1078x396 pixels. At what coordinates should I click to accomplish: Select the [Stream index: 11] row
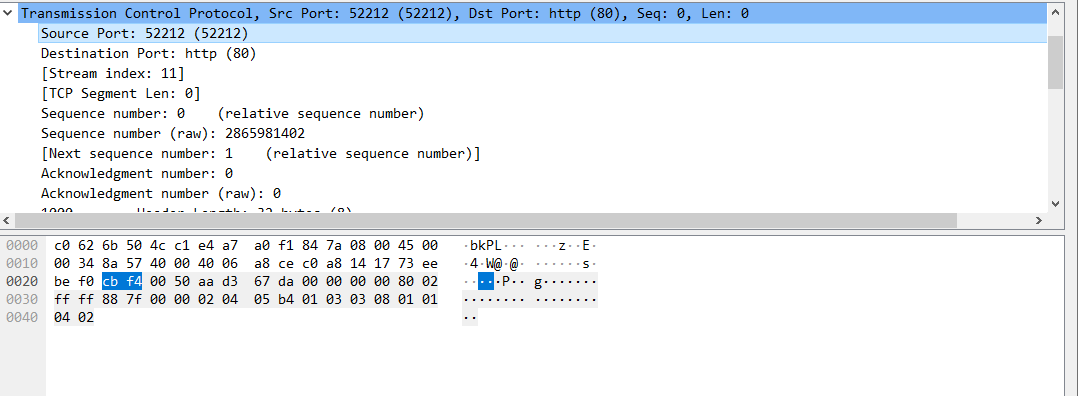[543, 73]
